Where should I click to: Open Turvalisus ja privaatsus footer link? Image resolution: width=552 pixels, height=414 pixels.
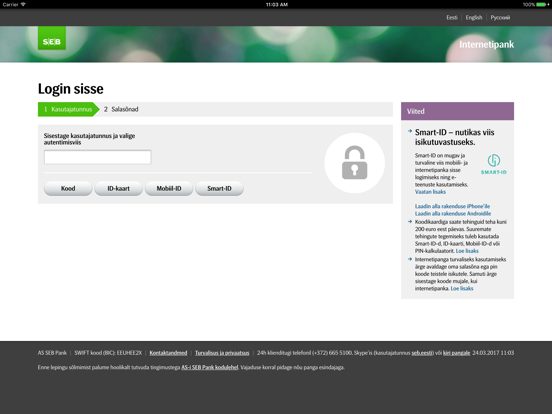222,353
